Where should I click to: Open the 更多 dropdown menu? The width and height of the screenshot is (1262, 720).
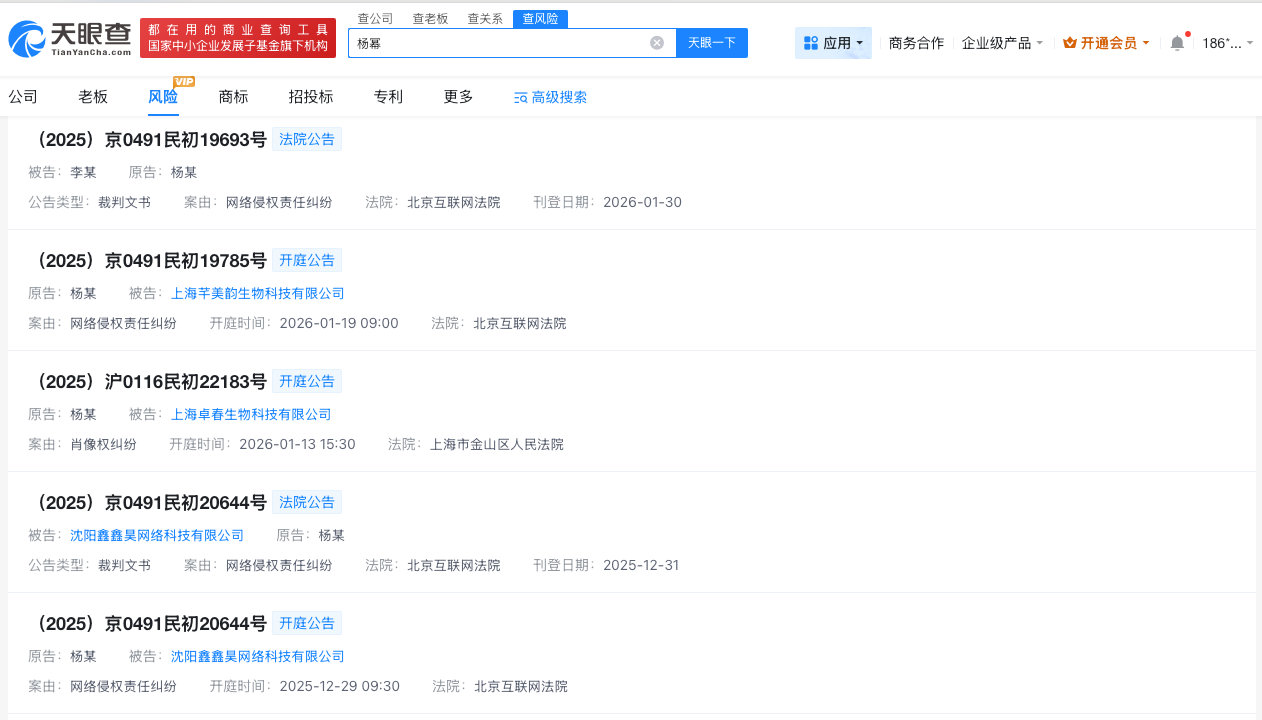(x=457, y=97)
